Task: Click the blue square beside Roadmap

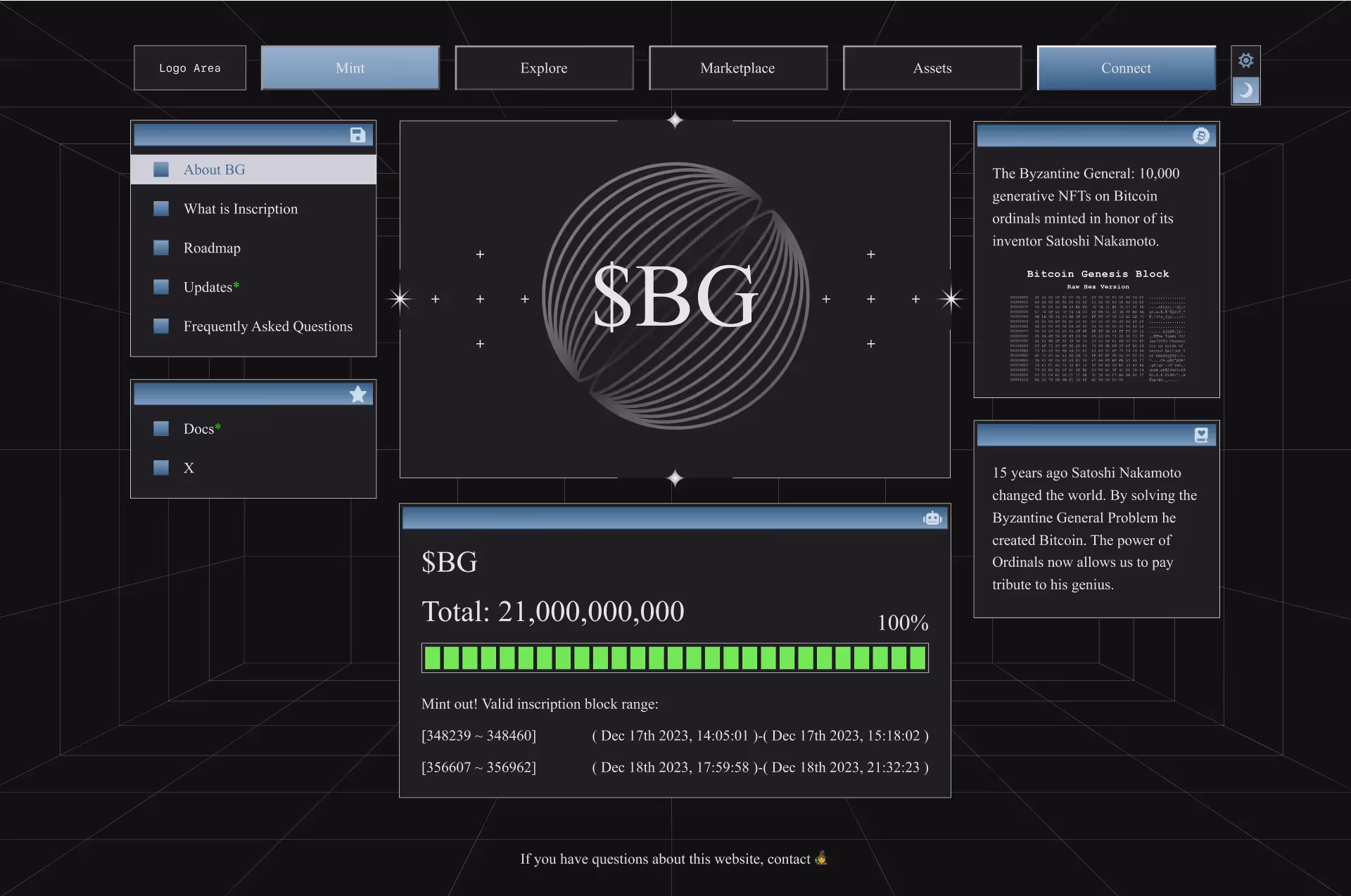Action: 161,248
